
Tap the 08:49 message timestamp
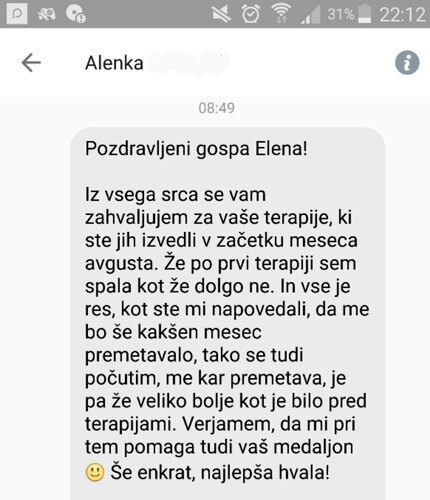217,108
